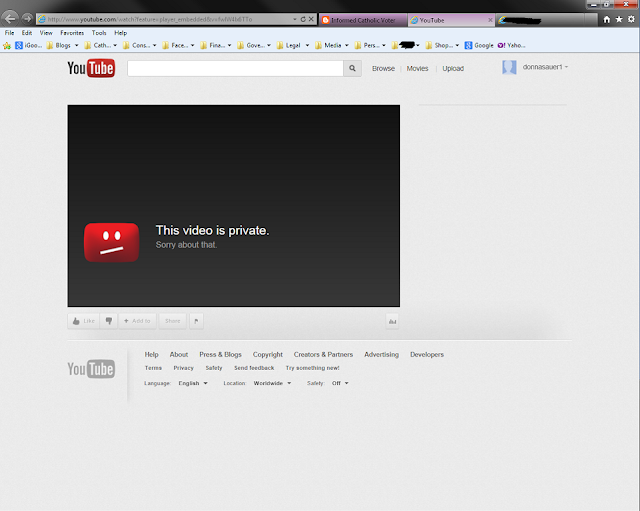Click the browser Back arrow button
The height and width of the screenshot is (511, 640).
(10, 18)
